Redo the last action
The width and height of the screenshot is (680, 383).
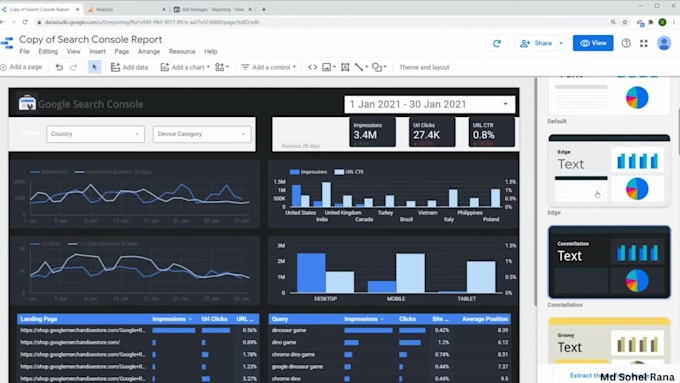pos(73,67)
